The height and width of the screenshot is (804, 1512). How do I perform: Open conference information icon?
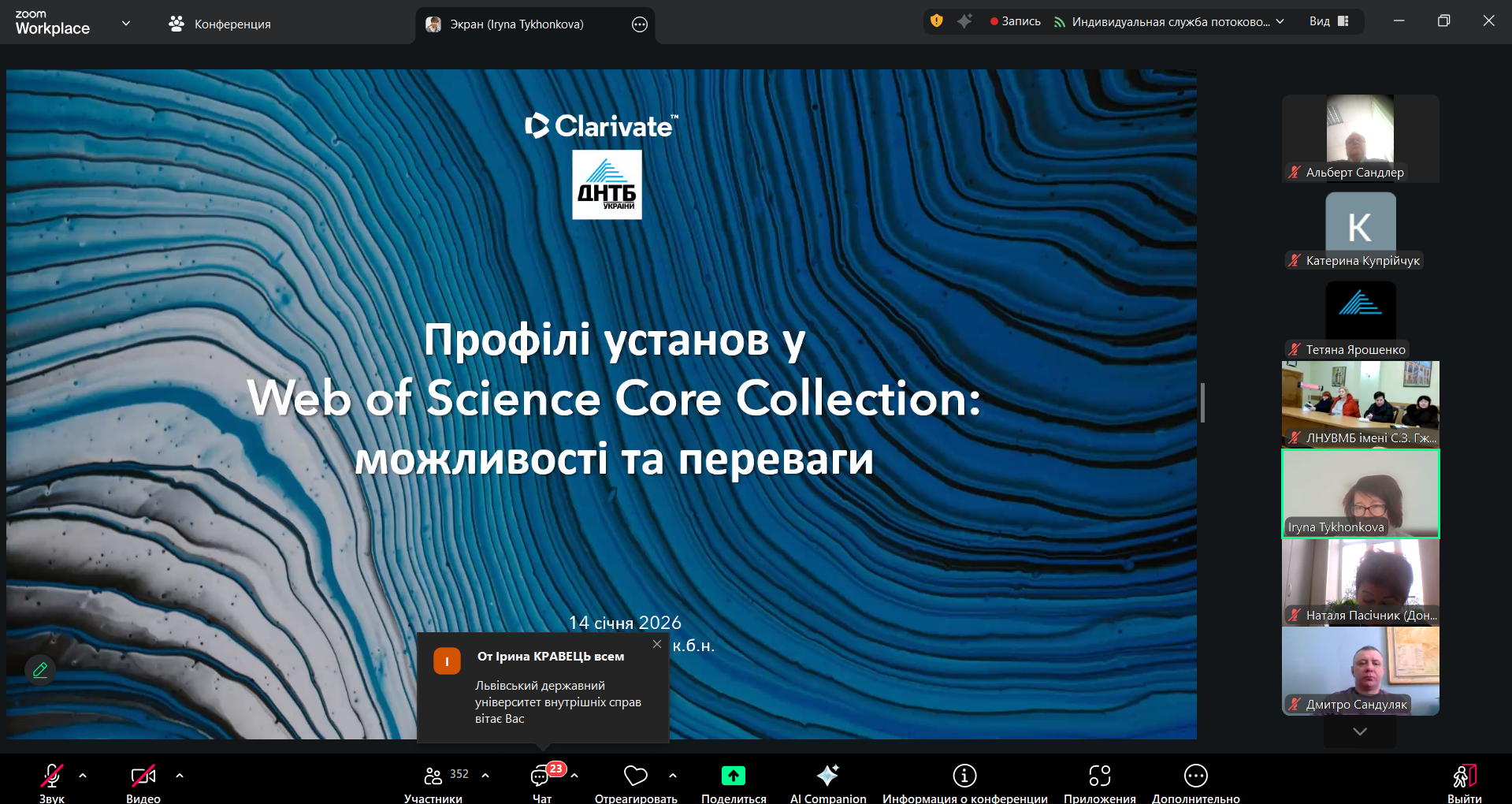pyautogui.click(x=964, y=776)
